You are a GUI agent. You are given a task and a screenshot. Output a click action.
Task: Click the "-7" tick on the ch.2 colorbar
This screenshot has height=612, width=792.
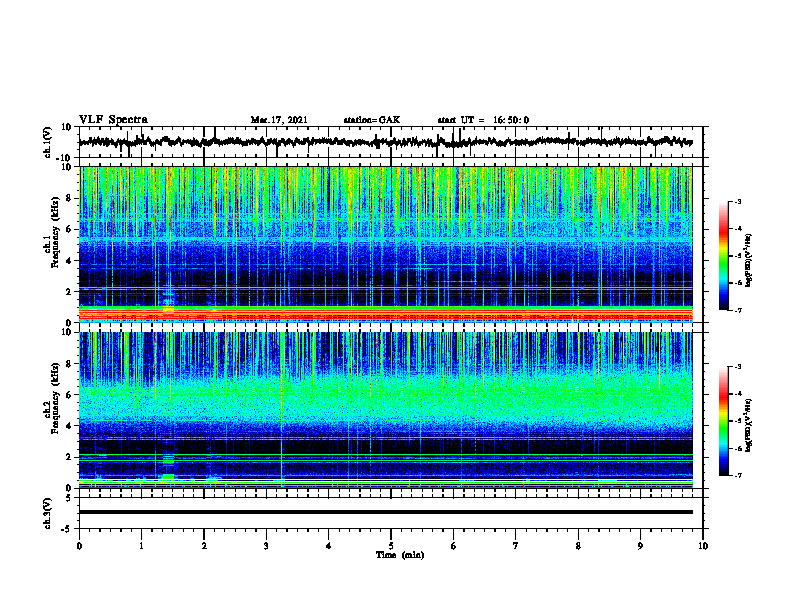(x=738, y=475)
